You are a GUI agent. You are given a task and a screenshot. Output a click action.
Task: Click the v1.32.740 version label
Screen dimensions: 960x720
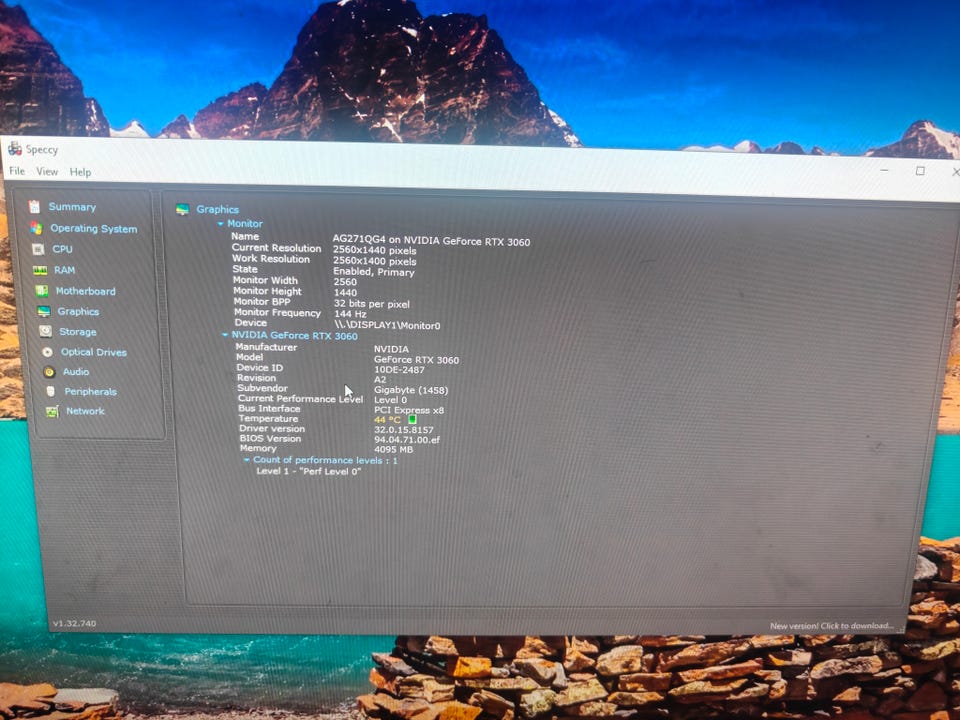click(74, 623)
